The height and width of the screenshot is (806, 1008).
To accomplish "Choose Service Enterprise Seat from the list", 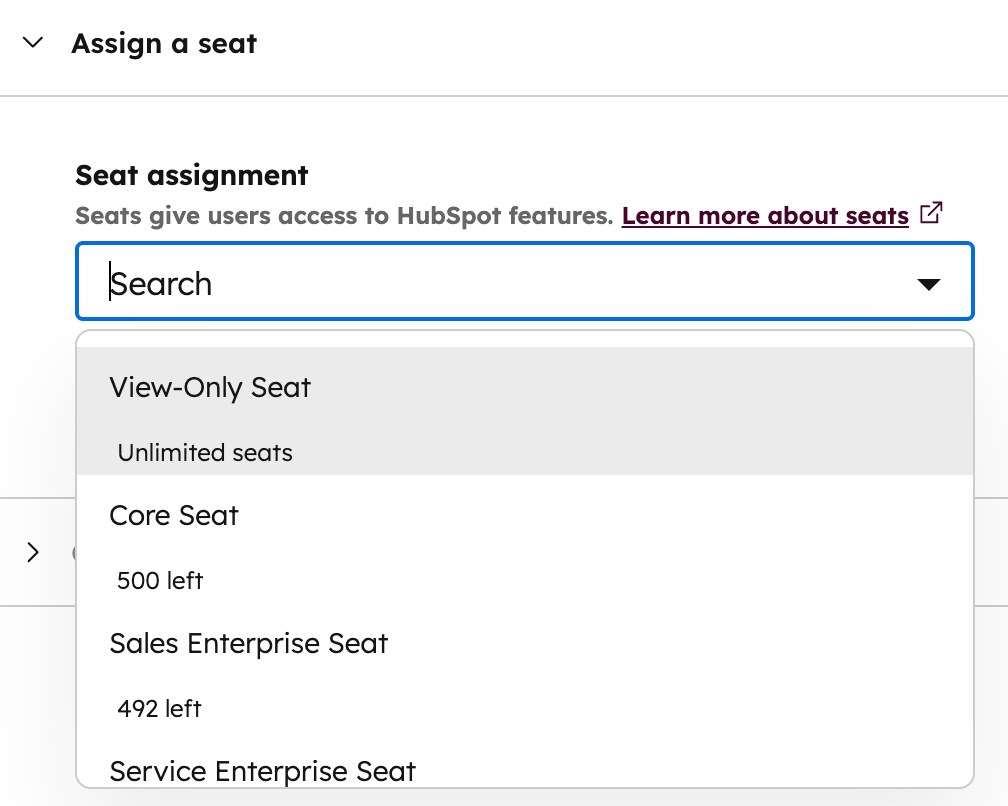I will point(262,771).
